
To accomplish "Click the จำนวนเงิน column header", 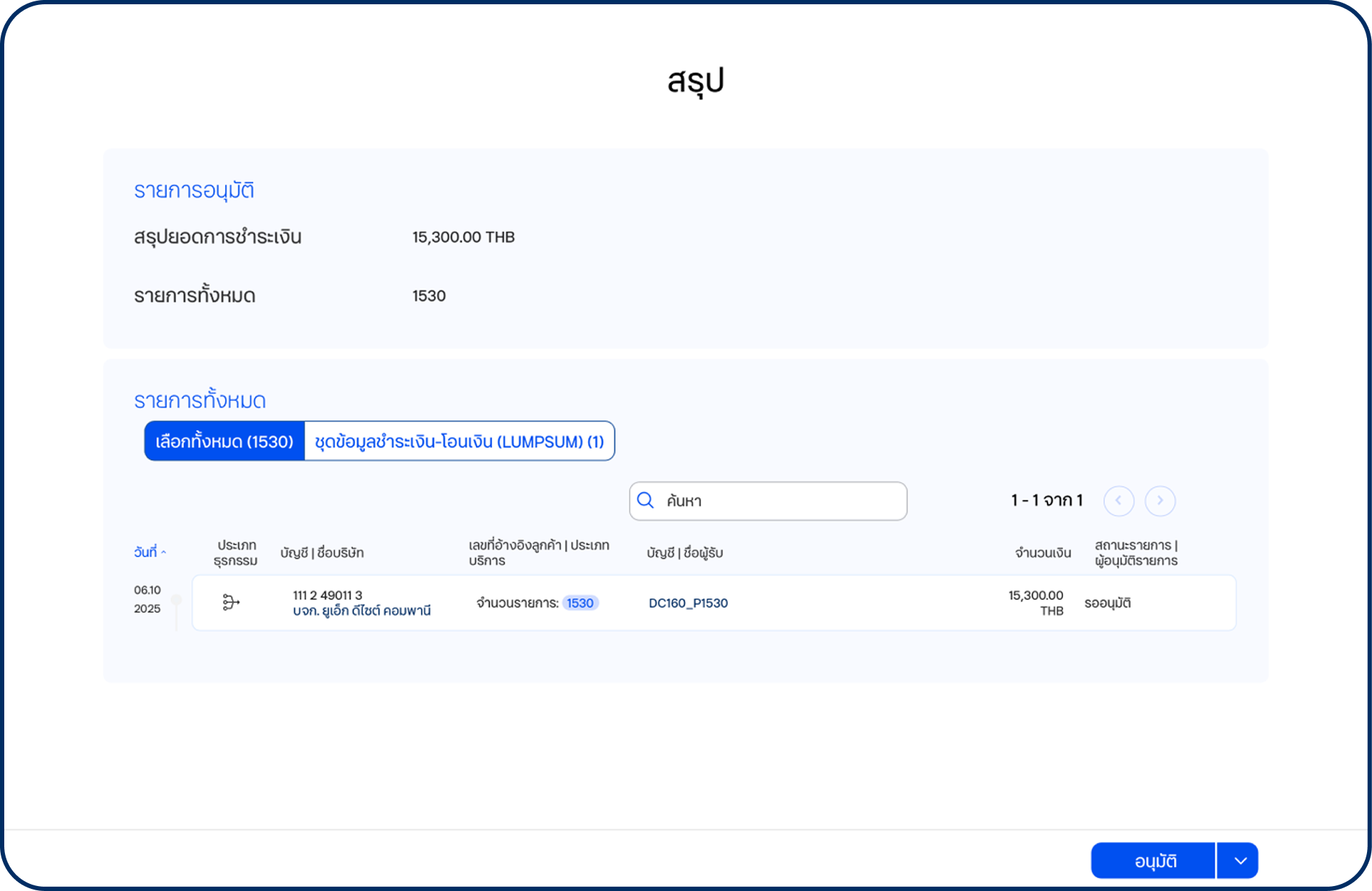I will point(1042,552).
